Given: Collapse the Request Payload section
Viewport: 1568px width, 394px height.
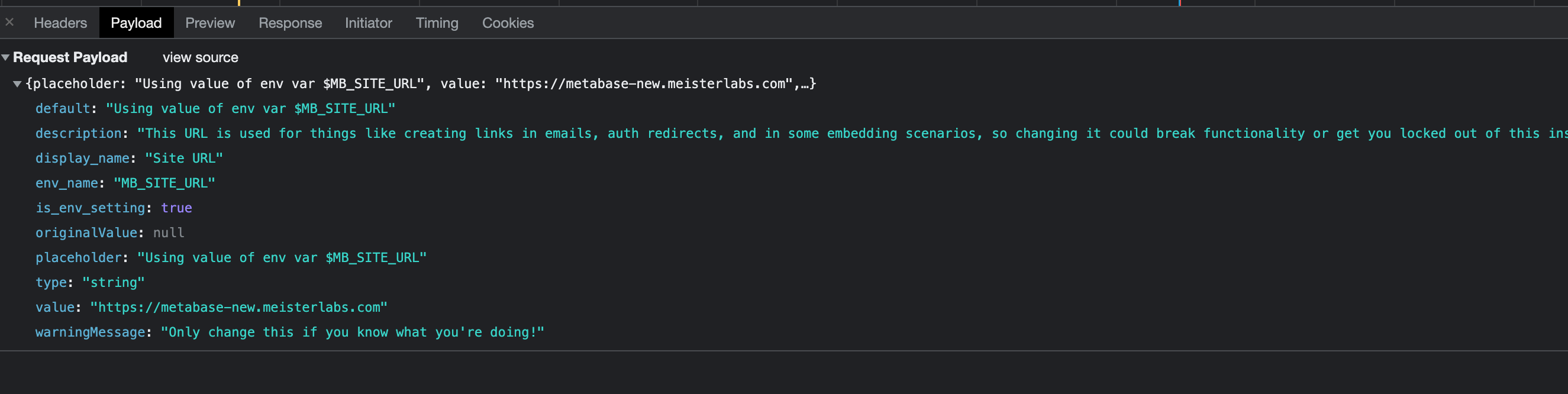Looking at the screenshot, I should (5, 57).
